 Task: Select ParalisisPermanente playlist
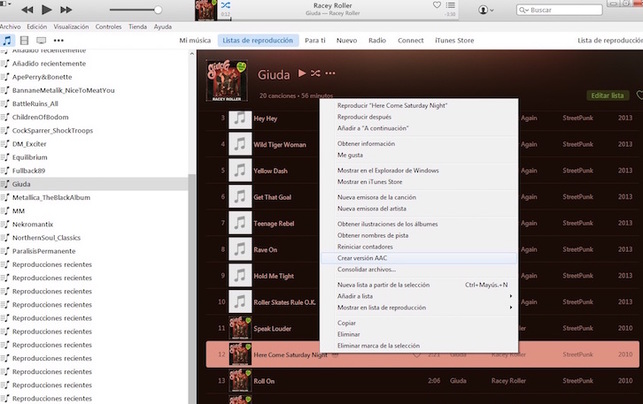point(43,251)
